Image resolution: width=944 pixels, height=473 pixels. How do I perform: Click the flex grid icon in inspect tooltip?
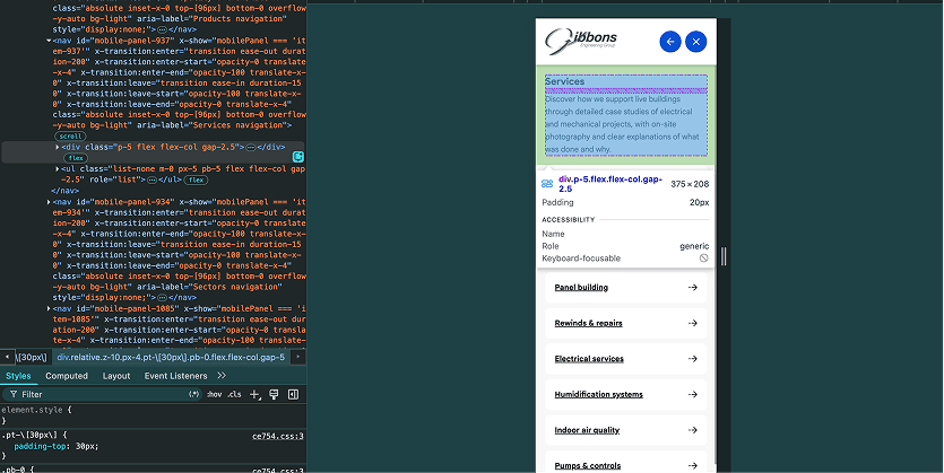547,184
